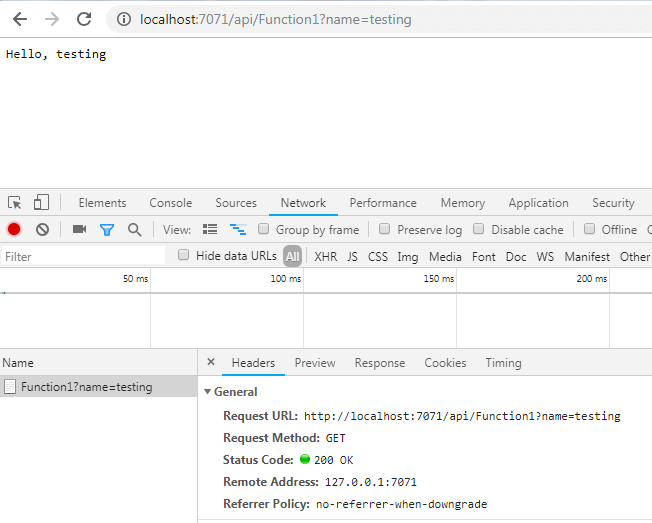The width and height of the screenshot is (652, 523).
Task: Open the Application tab
Action: [x=538, y=203]
